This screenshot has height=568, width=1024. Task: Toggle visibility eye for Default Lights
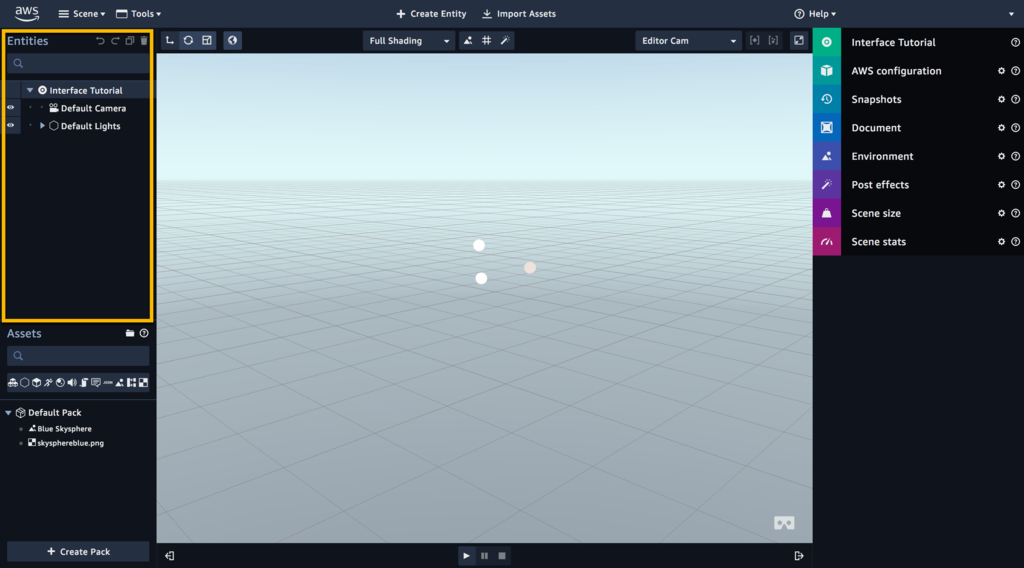[10, 125]
